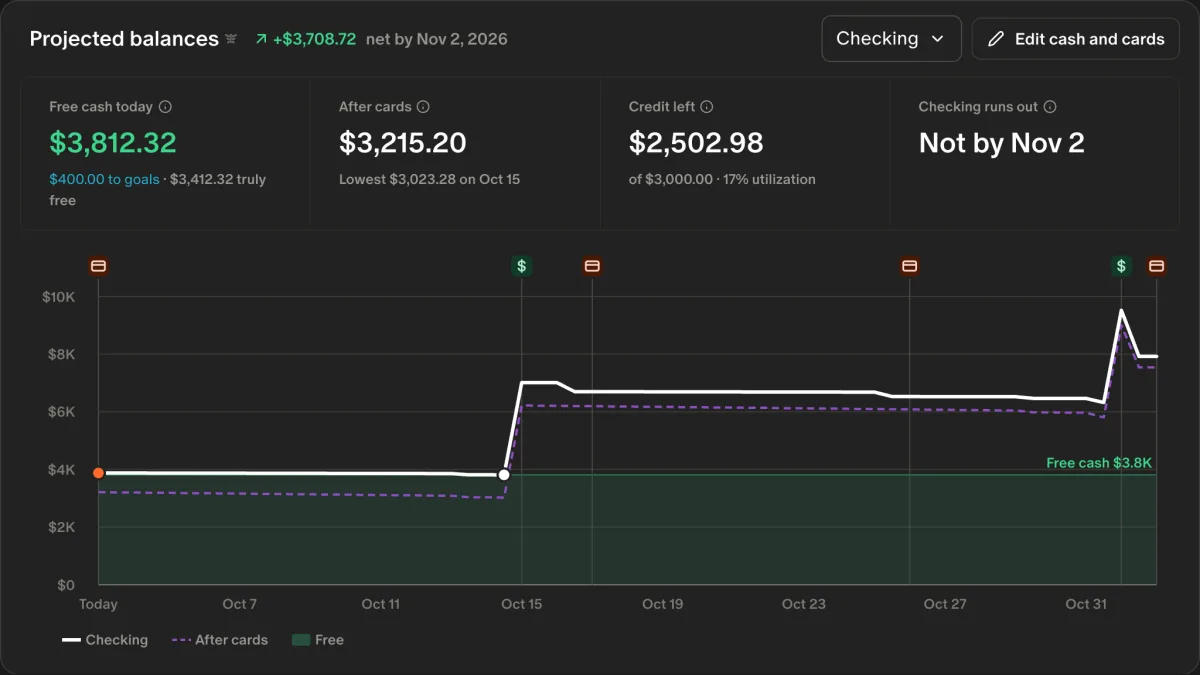Click the Not by Nov 2 text

[1001, 143]
